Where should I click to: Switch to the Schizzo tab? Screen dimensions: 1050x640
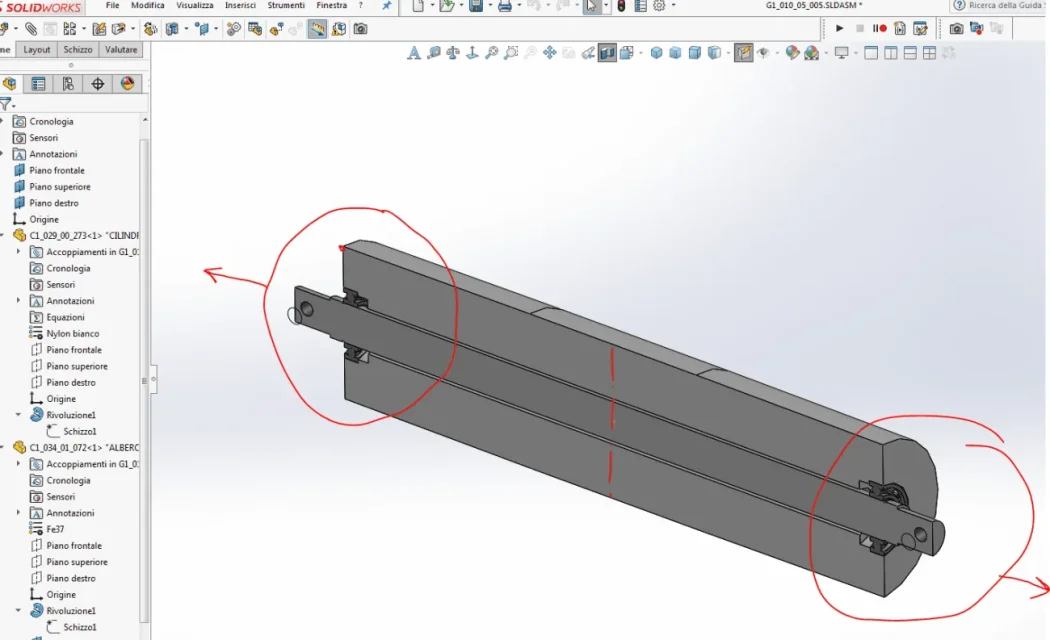[x=78, y=50]
